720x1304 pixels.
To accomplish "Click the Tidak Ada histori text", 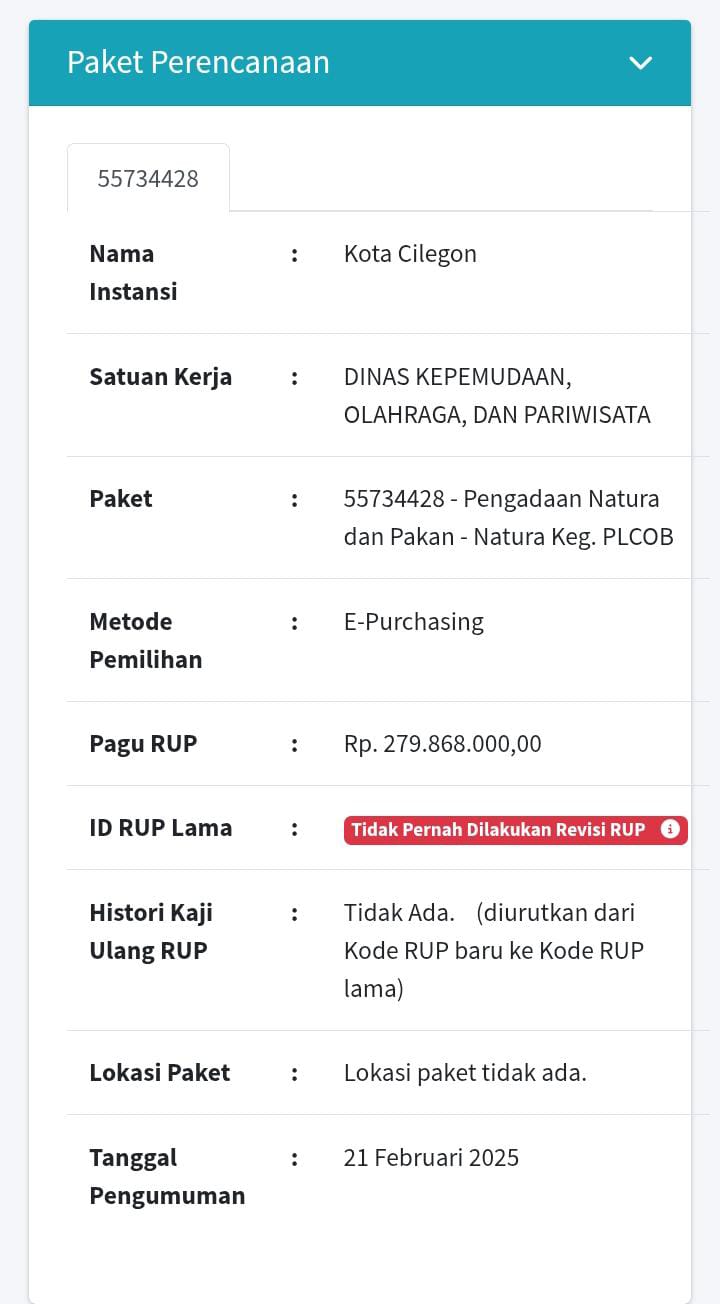I will (399, 913).
